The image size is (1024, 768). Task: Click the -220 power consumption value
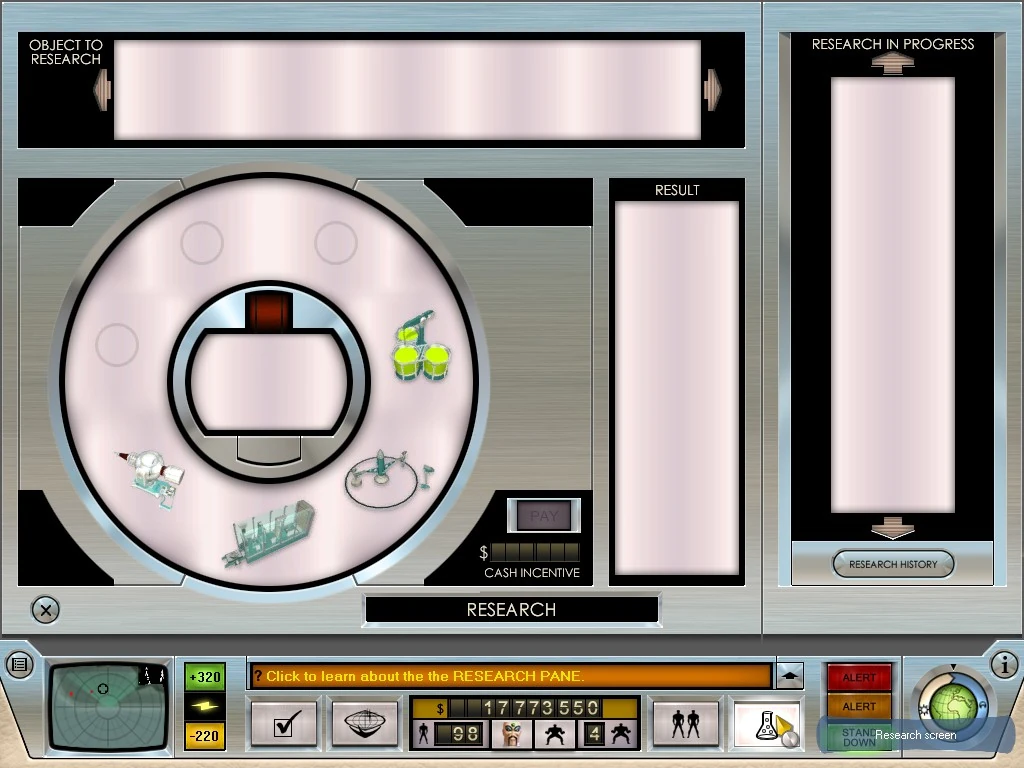pos(204,736)
